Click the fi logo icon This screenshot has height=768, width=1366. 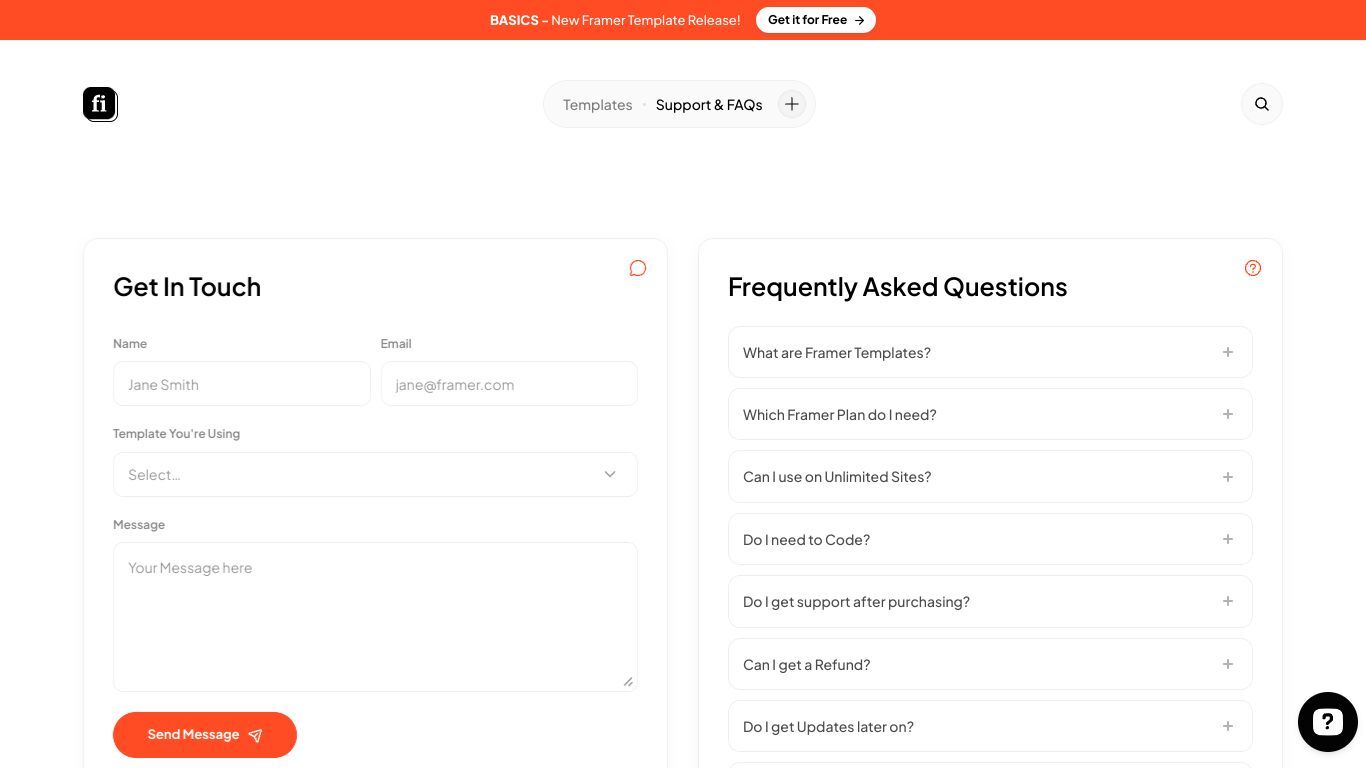(x=100, y=104)
